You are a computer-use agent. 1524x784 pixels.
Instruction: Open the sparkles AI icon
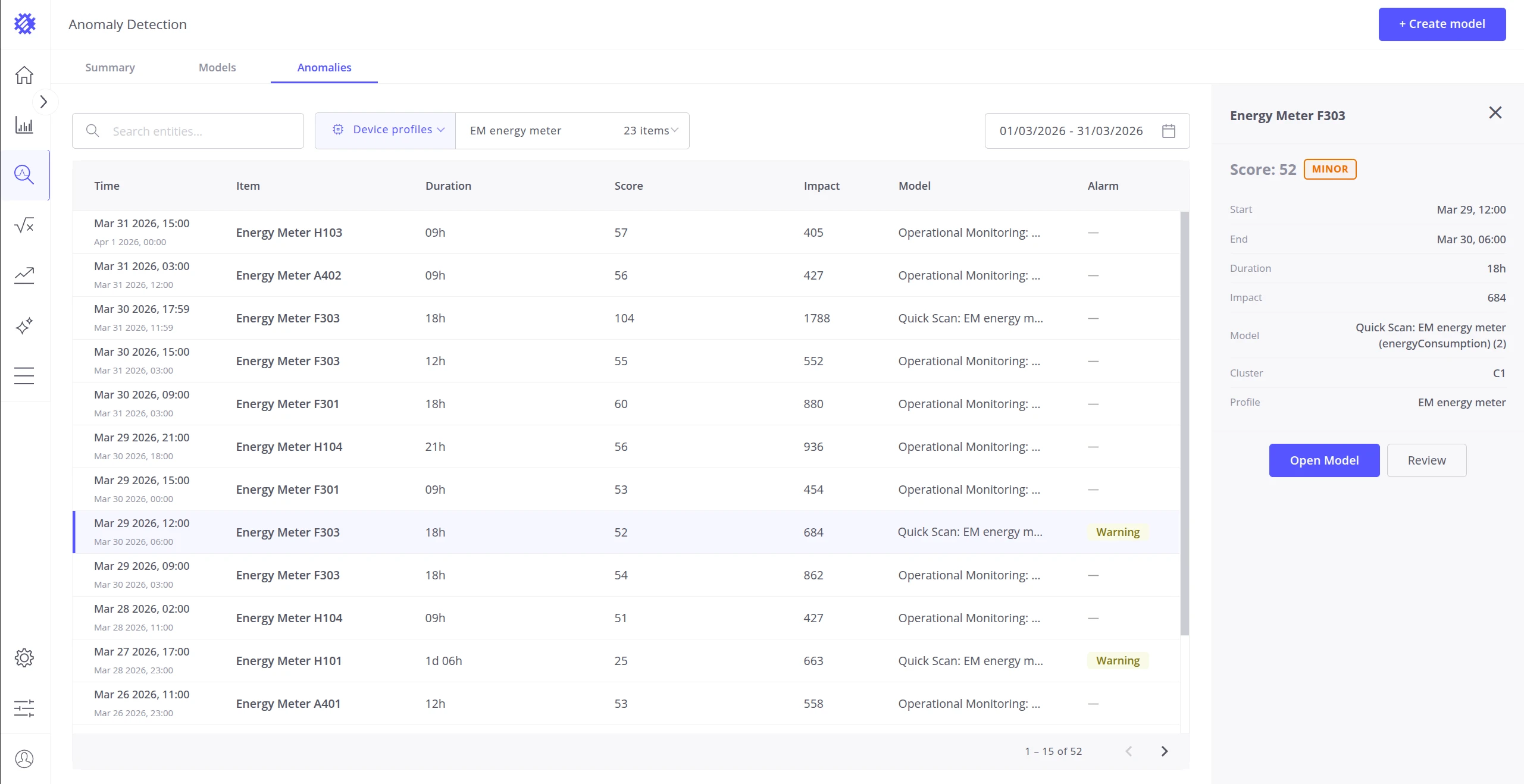pos(24,325)
